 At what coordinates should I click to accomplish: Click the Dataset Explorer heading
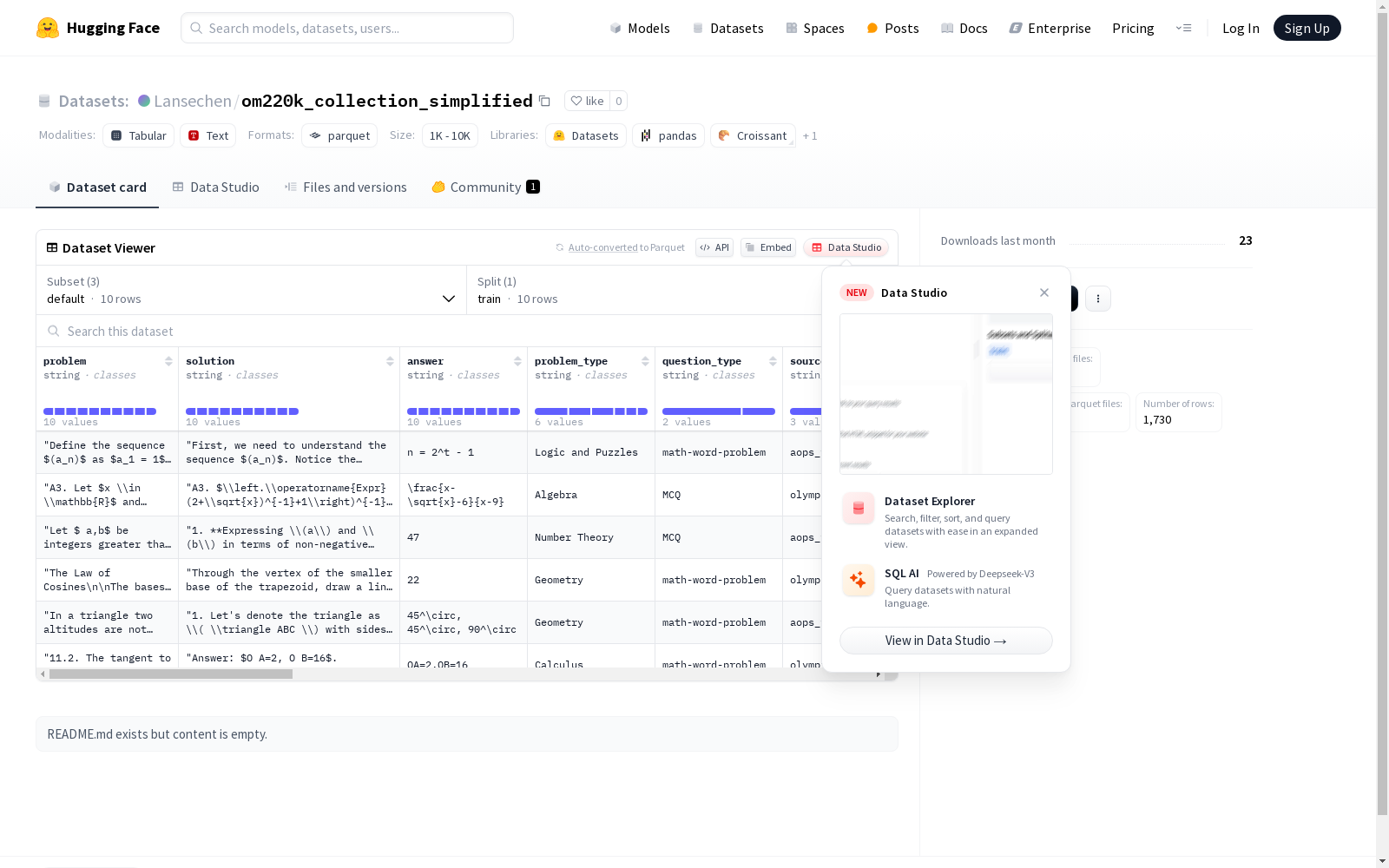[930, 501]
